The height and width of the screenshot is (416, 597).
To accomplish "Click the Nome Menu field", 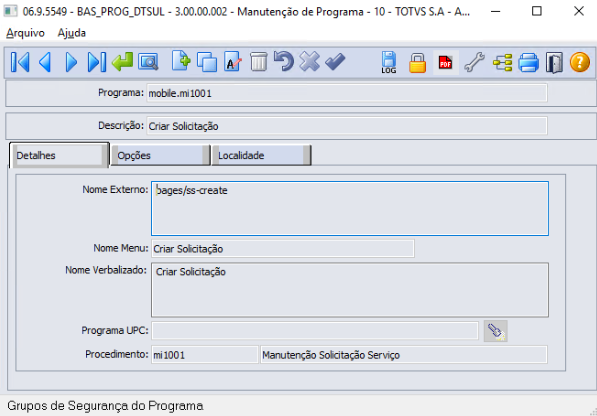I will click(283, 249).
